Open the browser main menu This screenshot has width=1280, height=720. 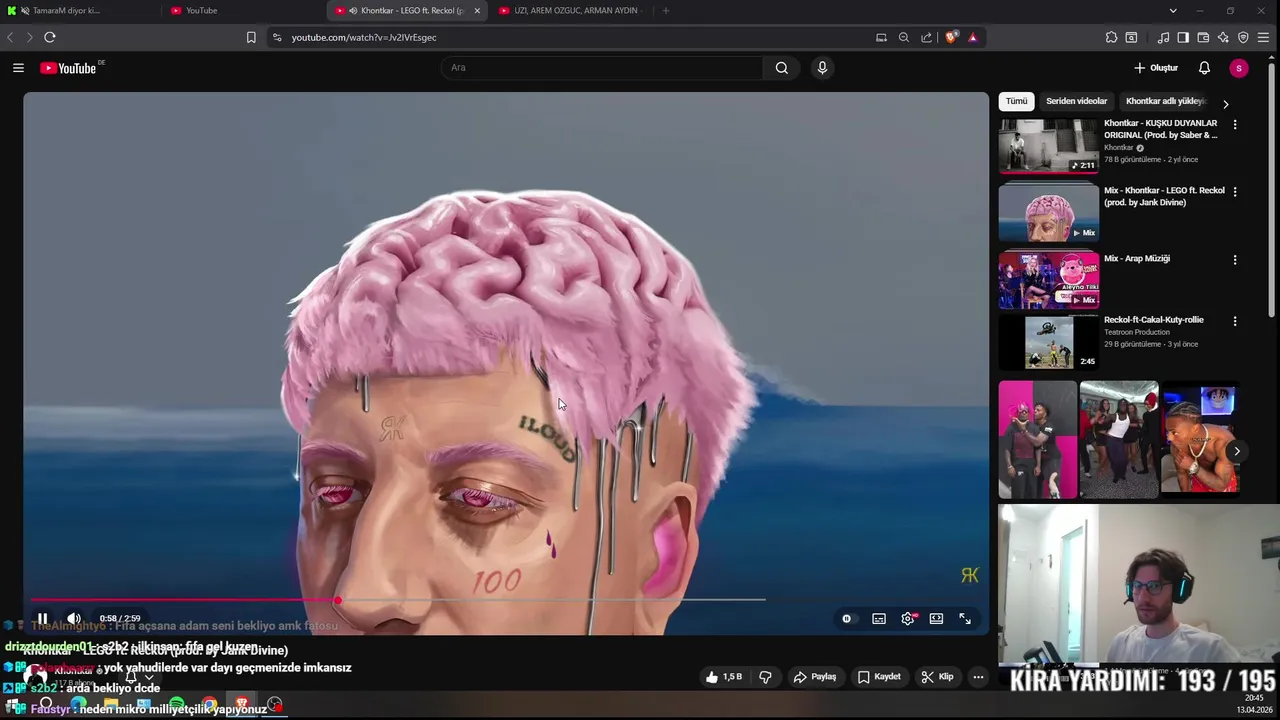[1264, 37]
